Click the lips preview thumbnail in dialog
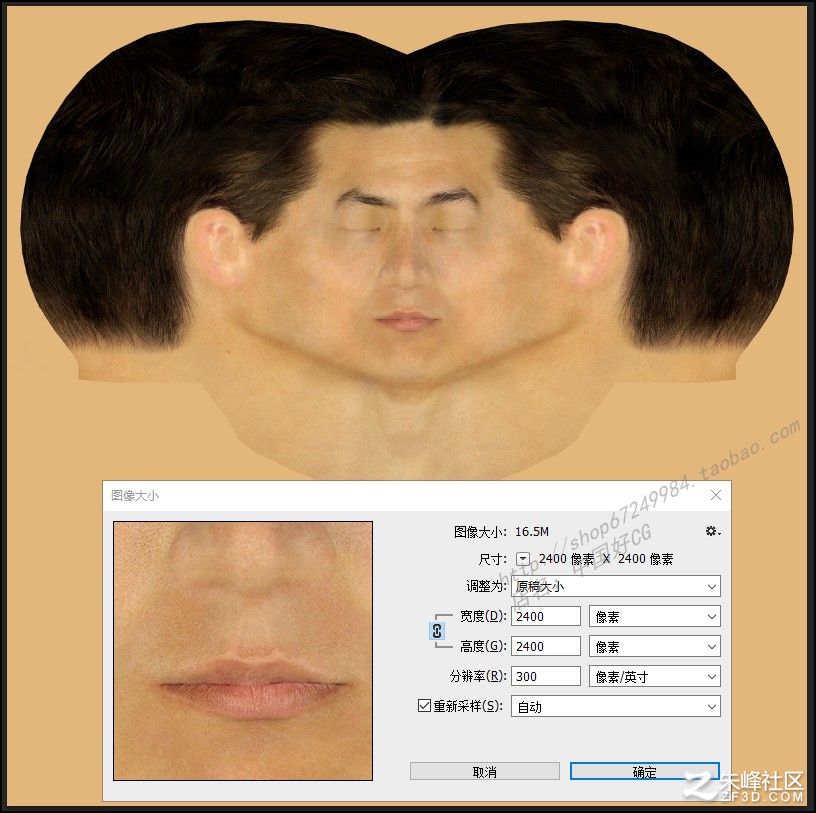816x813 pixels. pyautogui.click(x=243, y=651)
